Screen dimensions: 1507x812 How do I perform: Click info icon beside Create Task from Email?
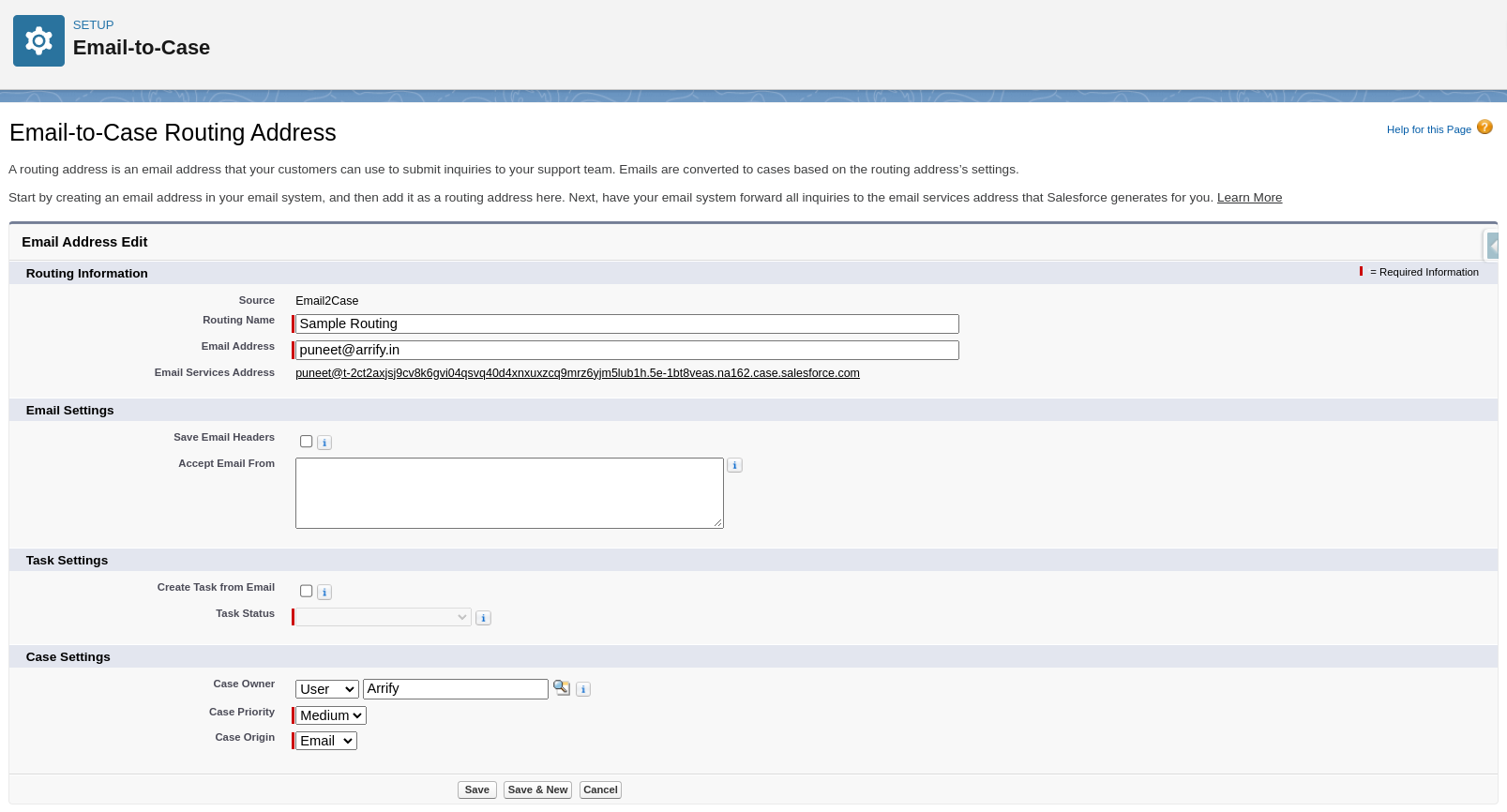(324, 593)
